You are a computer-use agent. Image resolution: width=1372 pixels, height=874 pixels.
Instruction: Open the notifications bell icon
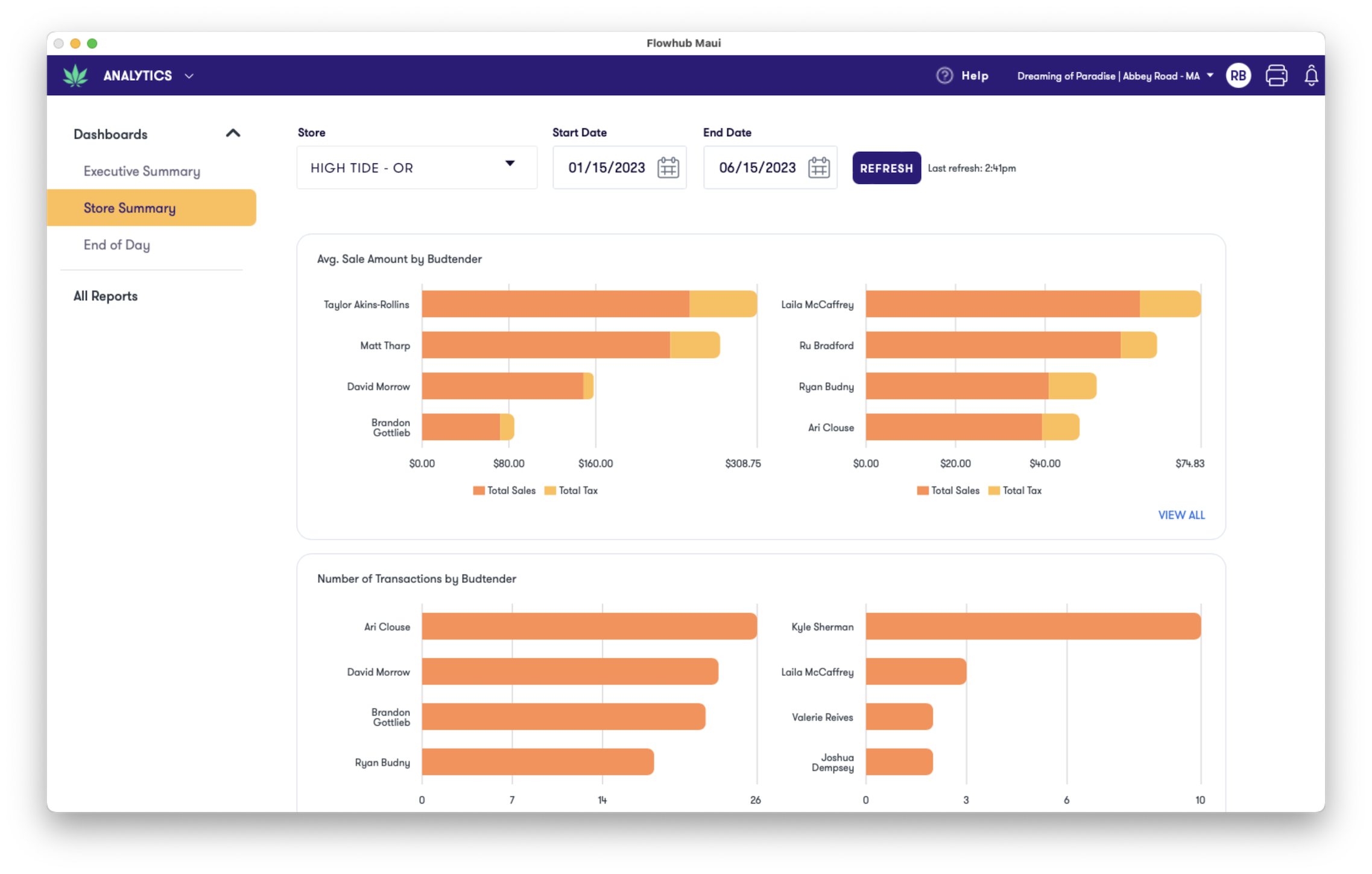tap(1311, 75)
